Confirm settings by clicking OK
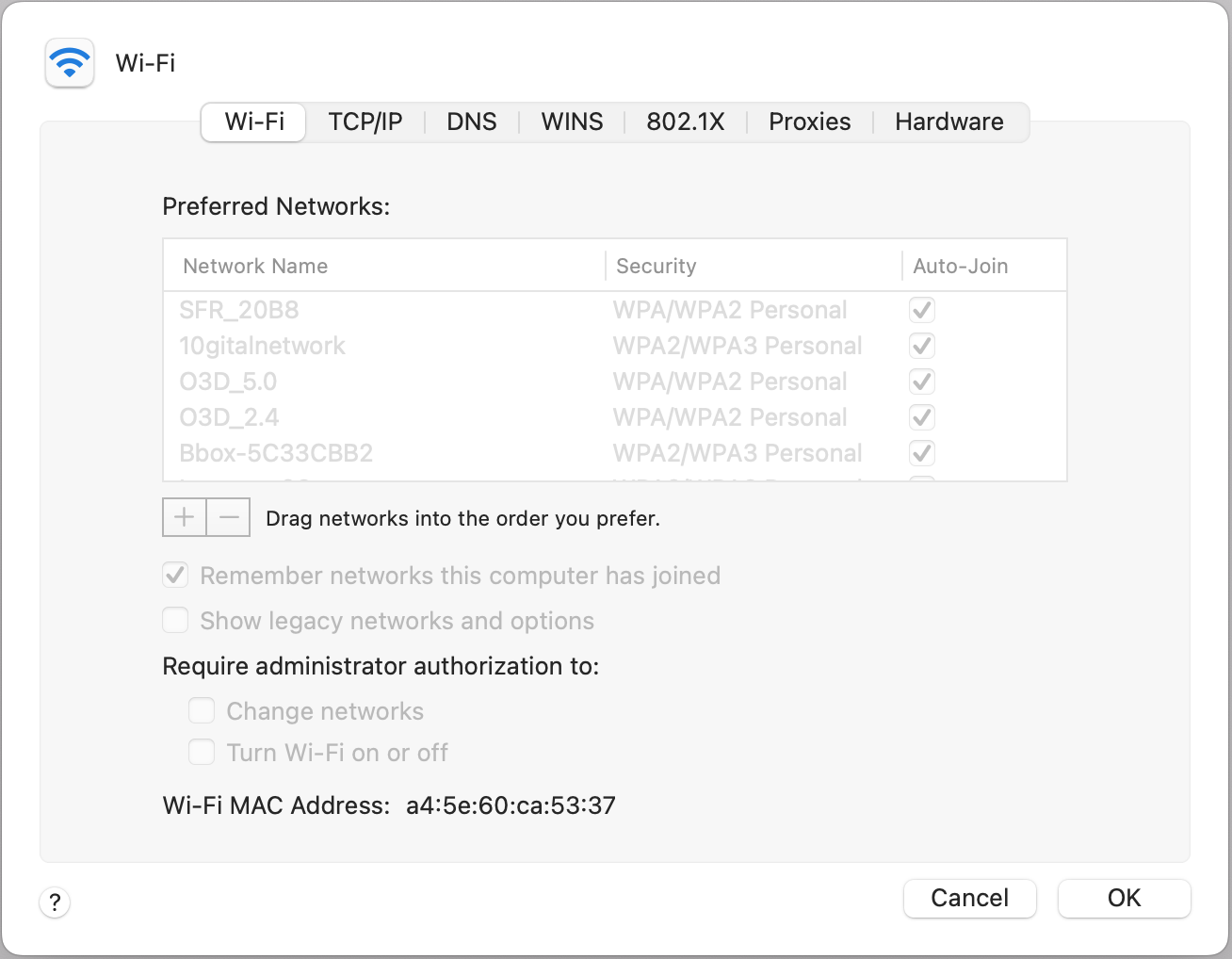The height and width of the screenshot is (959, 1232). click(x=1124, y=898)
